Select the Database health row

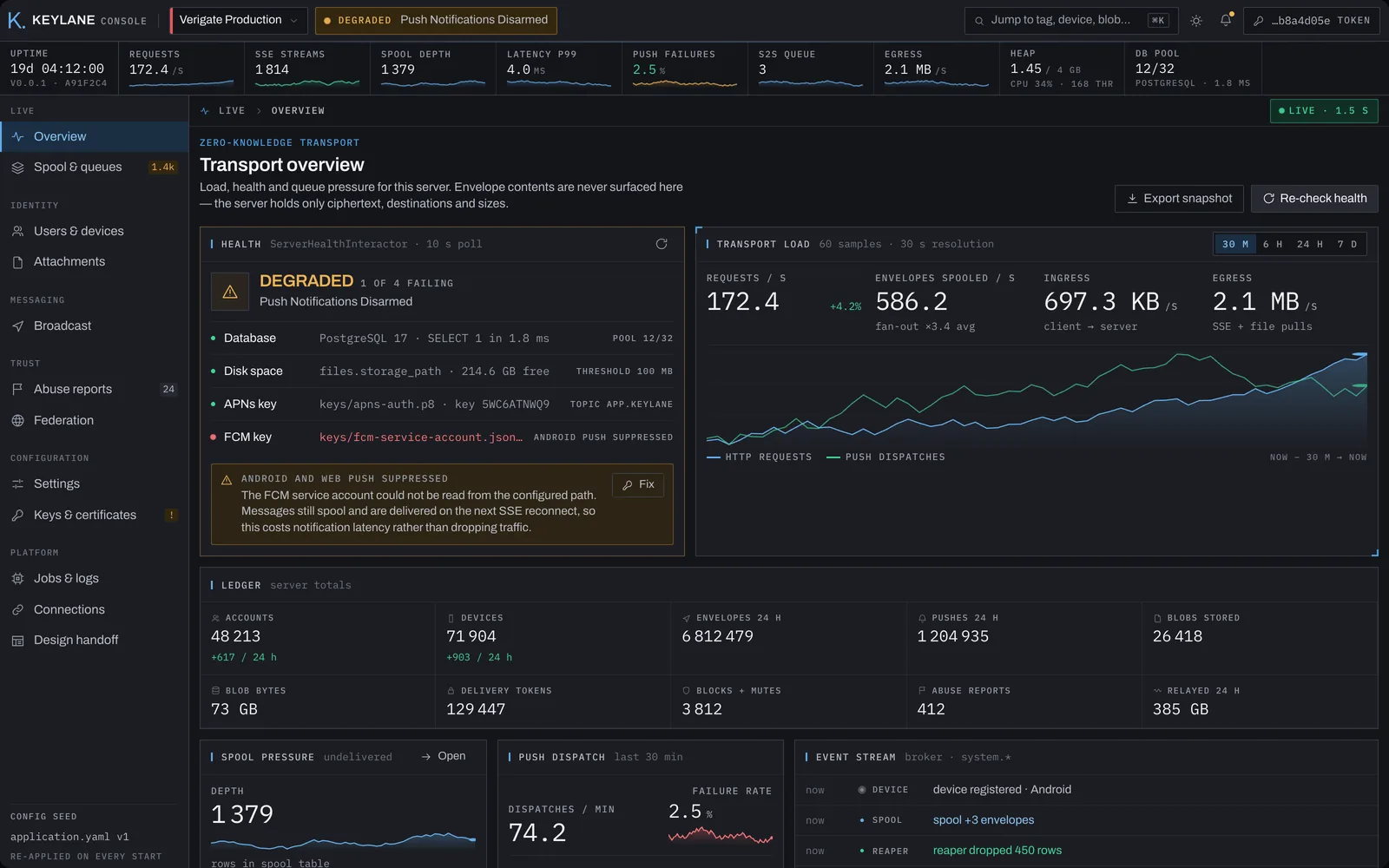[x=442, y=338]
